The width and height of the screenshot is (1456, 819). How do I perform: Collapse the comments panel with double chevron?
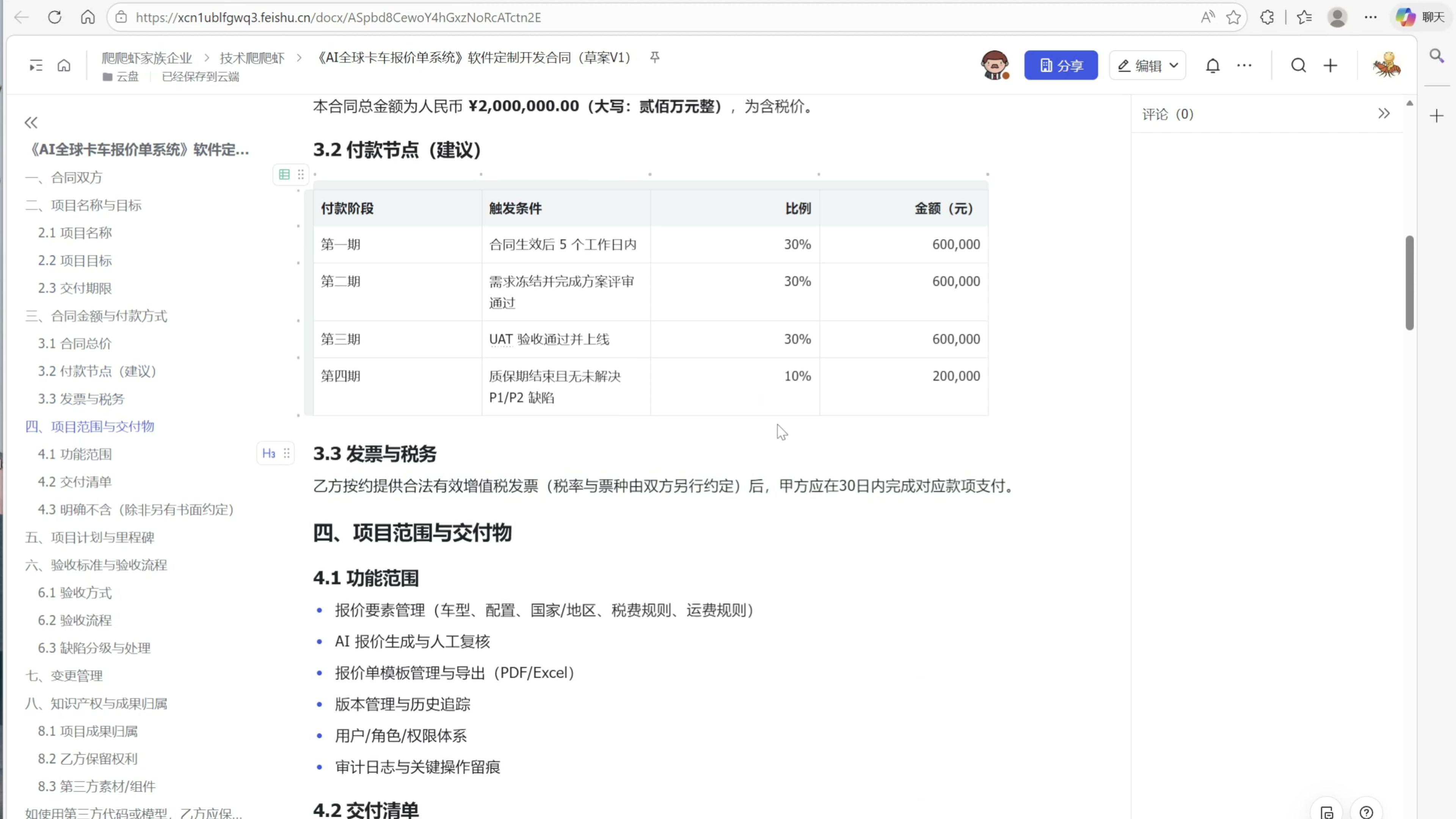[x=1384, y=114]
